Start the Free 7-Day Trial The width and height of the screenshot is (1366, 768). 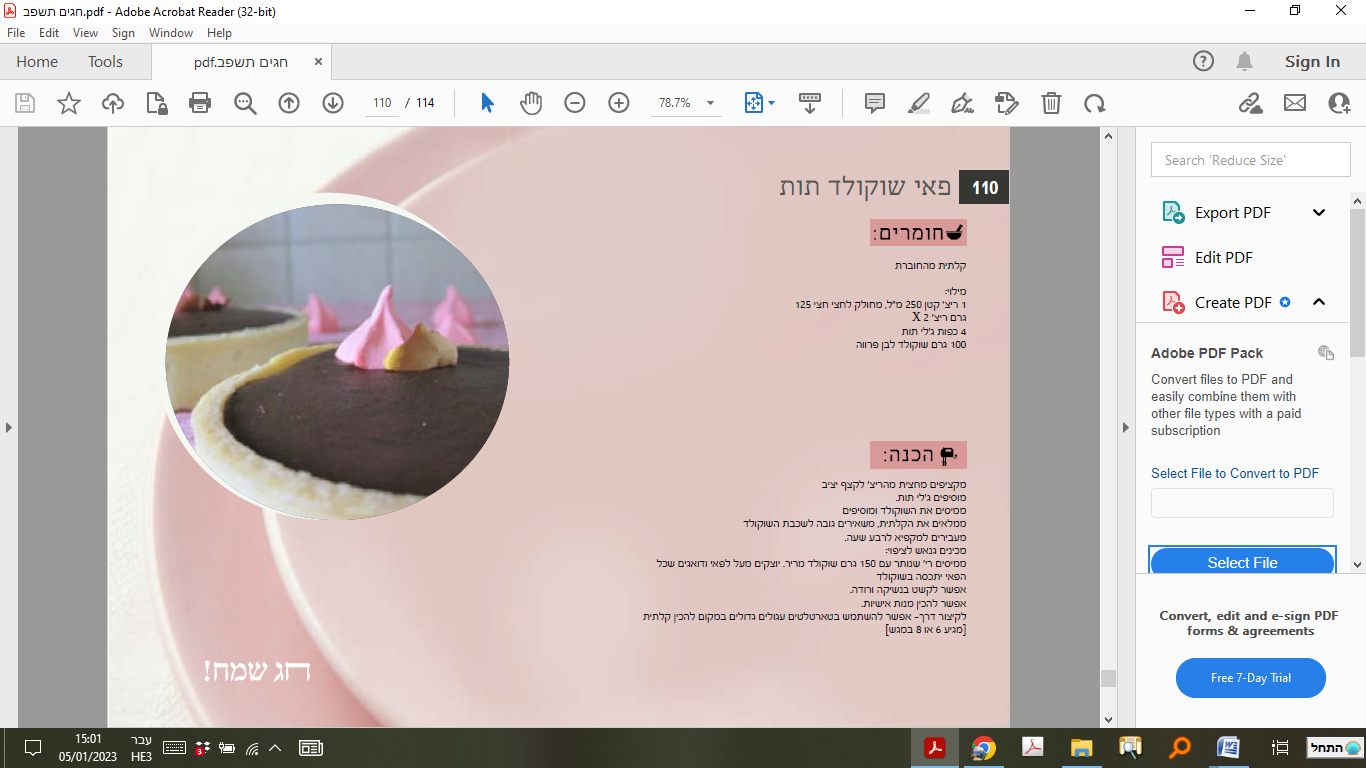click(1251, 678)
